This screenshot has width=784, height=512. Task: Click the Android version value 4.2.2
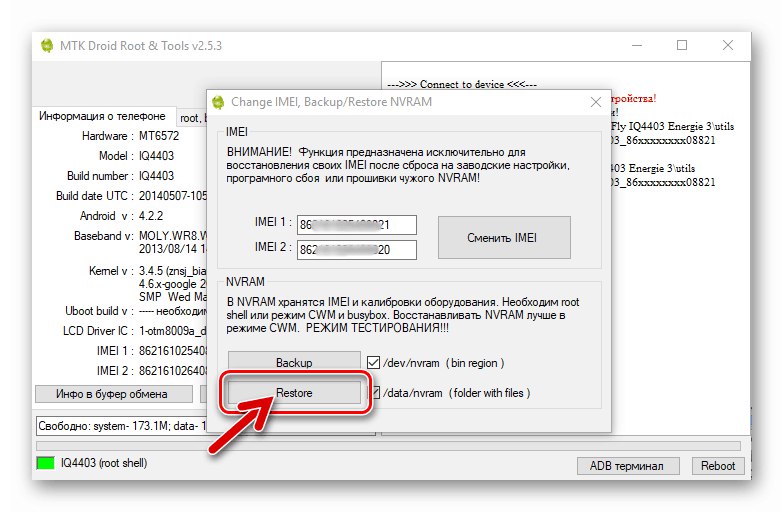pos(150,216)
